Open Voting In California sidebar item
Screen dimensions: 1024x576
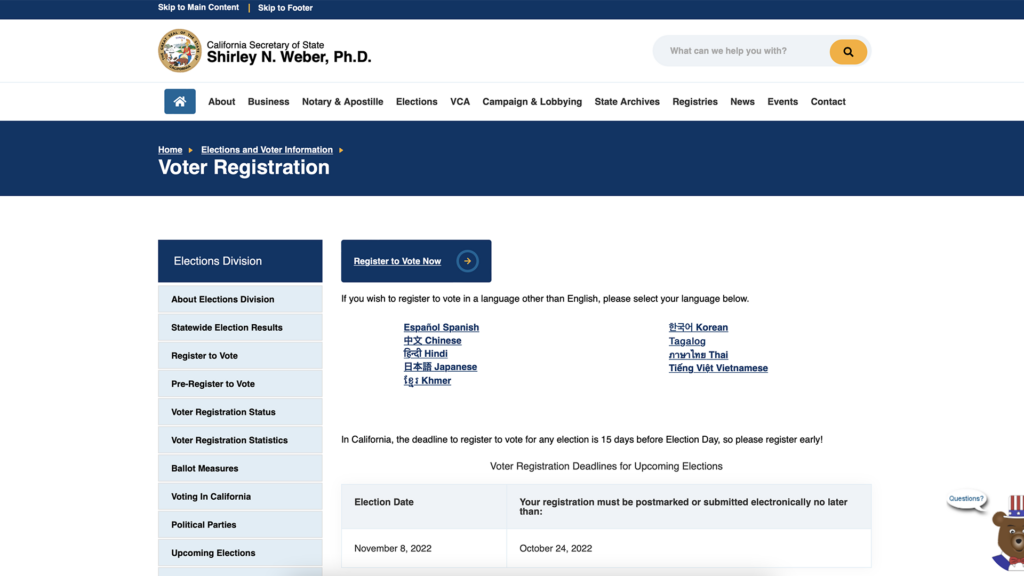click(240, 496)
